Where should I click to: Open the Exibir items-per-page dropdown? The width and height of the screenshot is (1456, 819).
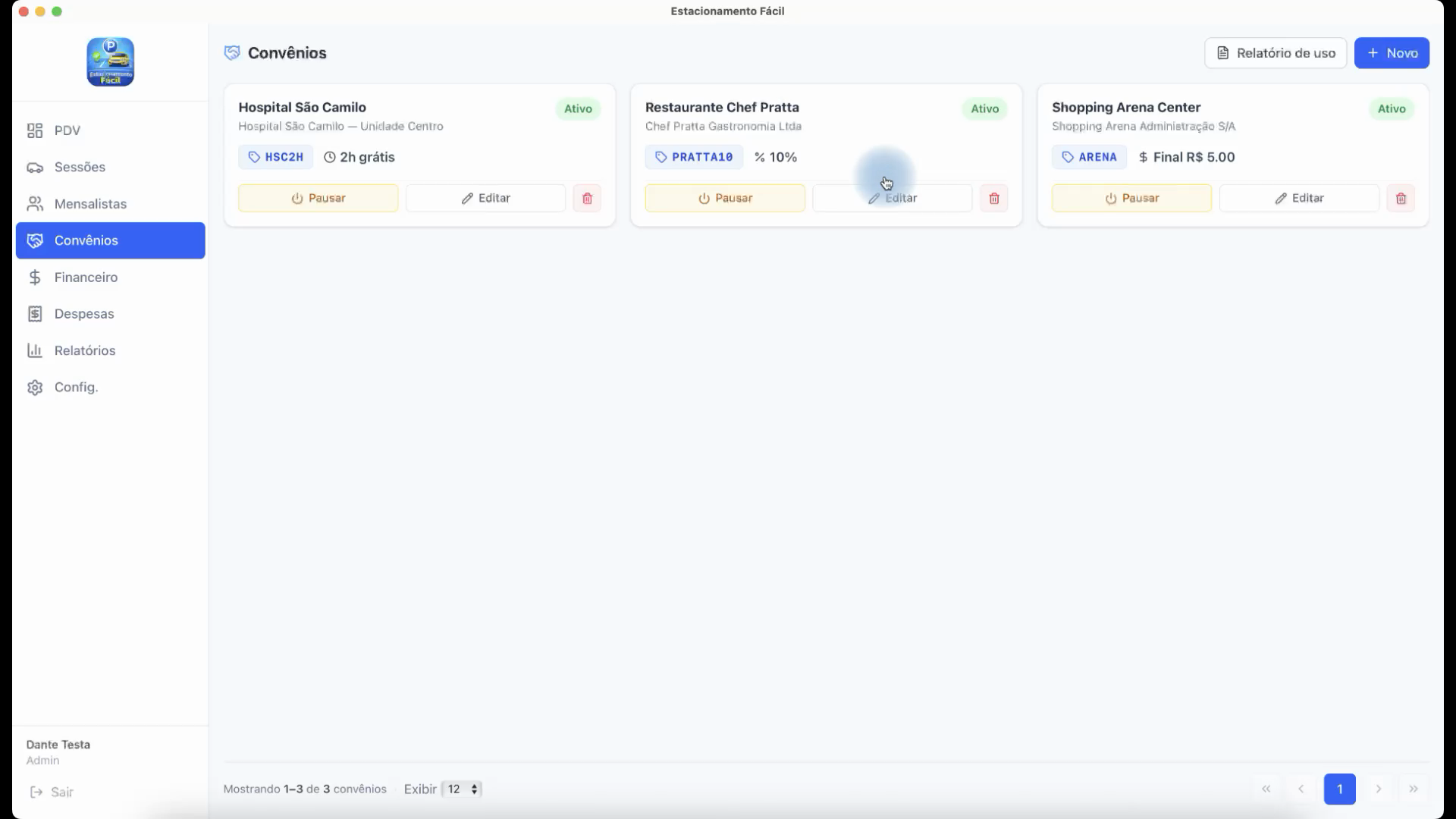tap(462, 789)
